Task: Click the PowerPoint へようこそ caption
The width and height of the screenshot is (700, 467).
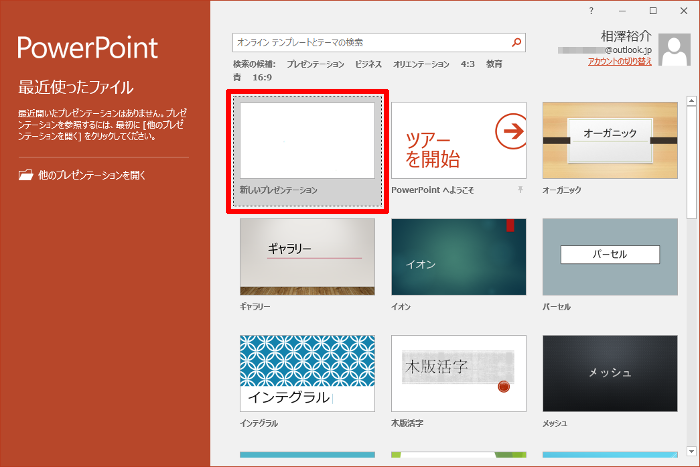Action: pyautogui.click(x=432, y=190)
